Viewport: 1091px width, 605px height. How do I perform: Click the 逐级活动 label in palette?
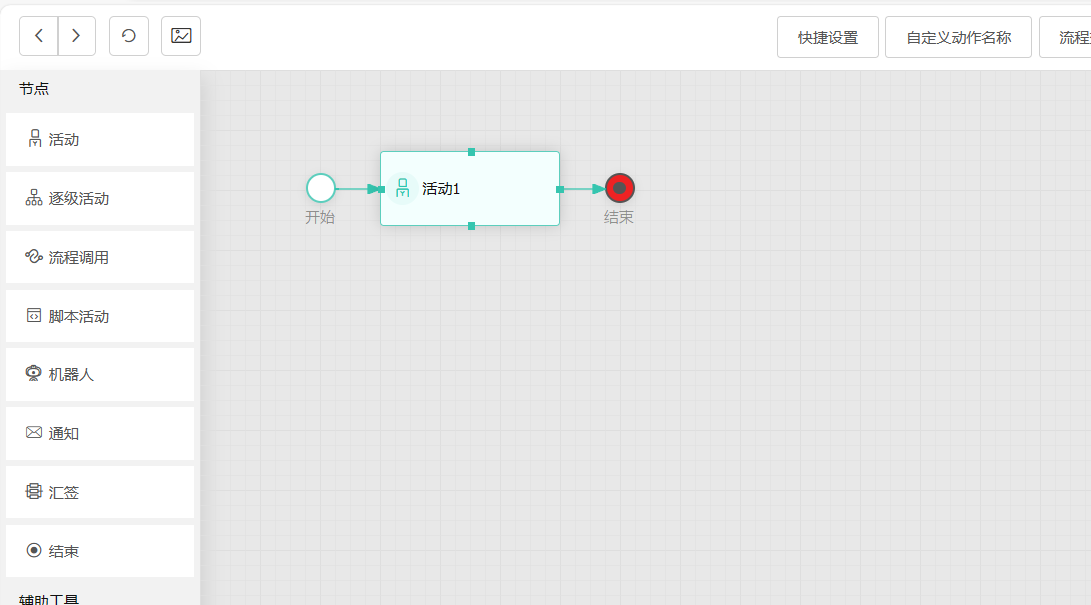[x=79, y=199]
